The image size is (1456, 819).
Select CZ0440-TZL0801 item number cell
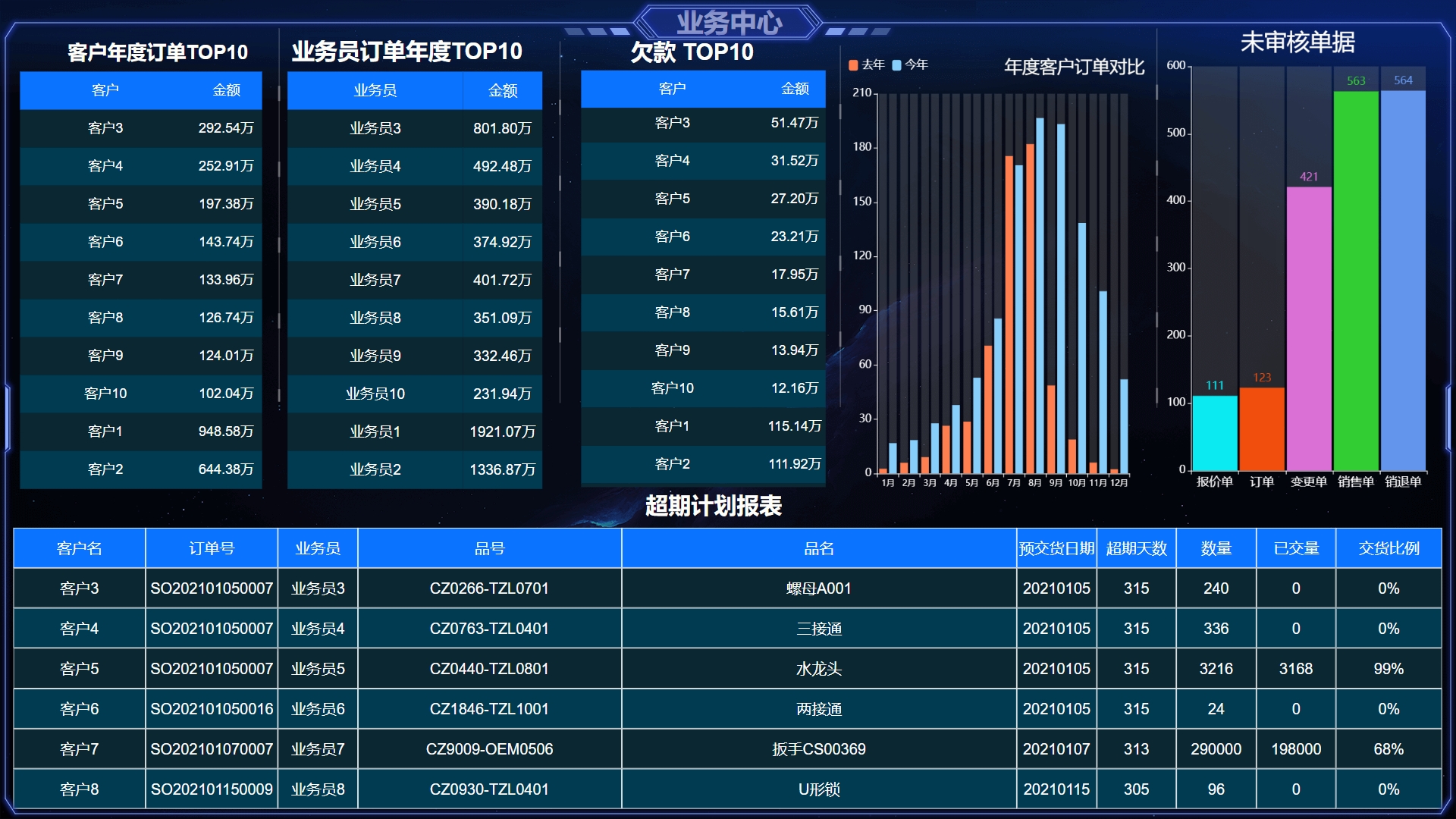click(489, 669)
